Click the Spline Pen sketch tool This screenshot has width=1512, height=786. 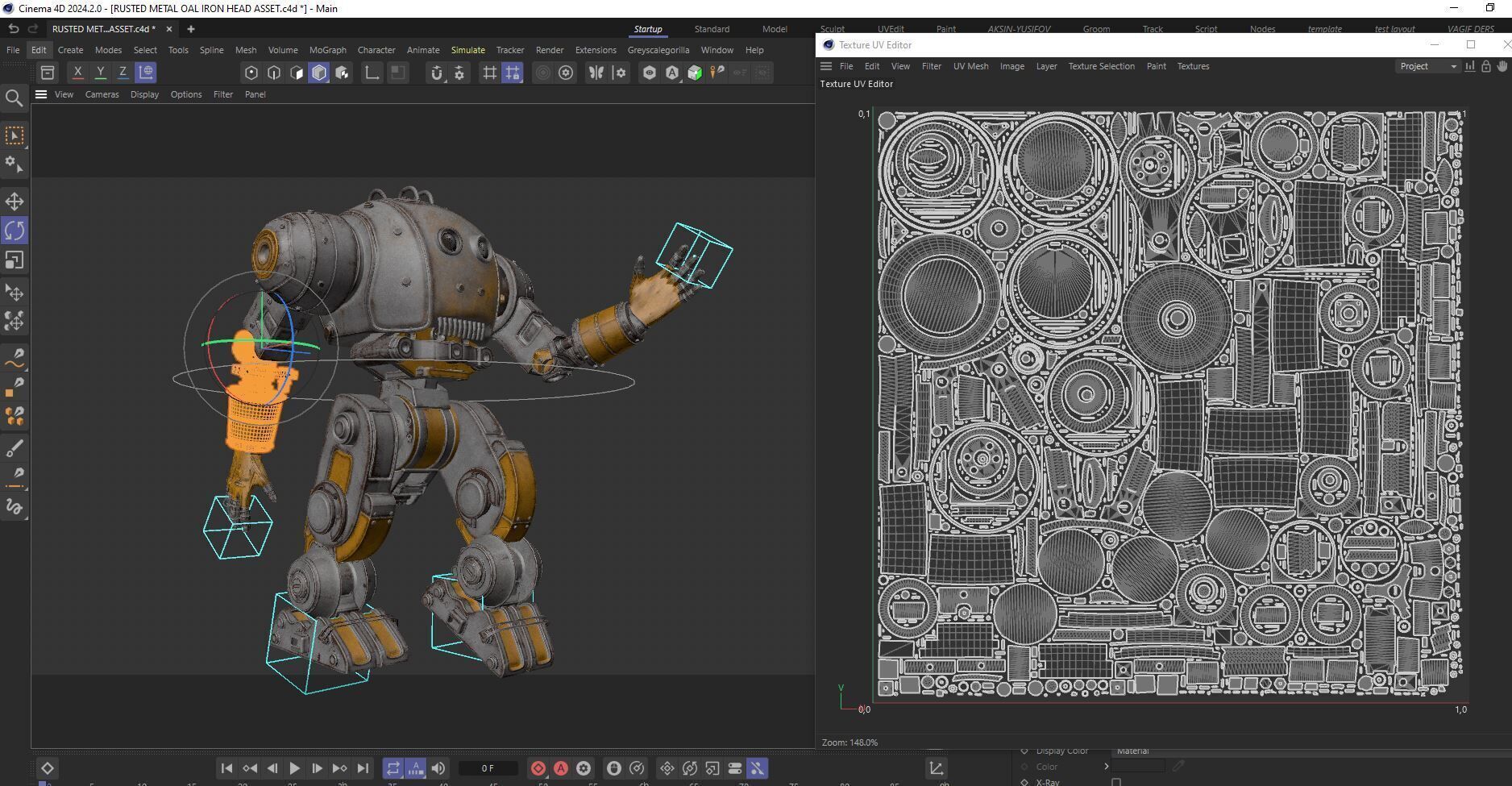[15, 358]
